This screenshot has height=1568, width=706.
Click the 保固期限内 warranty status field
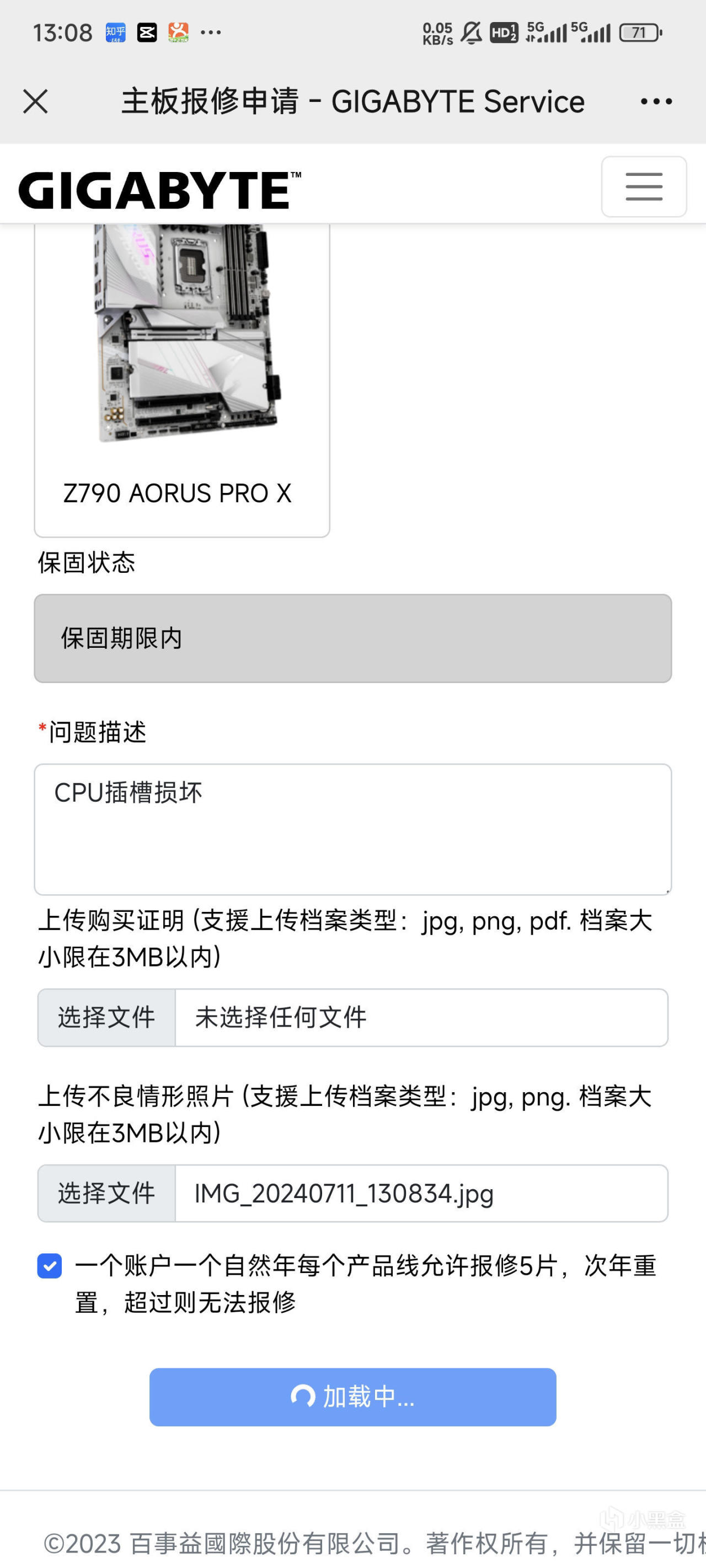[352, 638]
